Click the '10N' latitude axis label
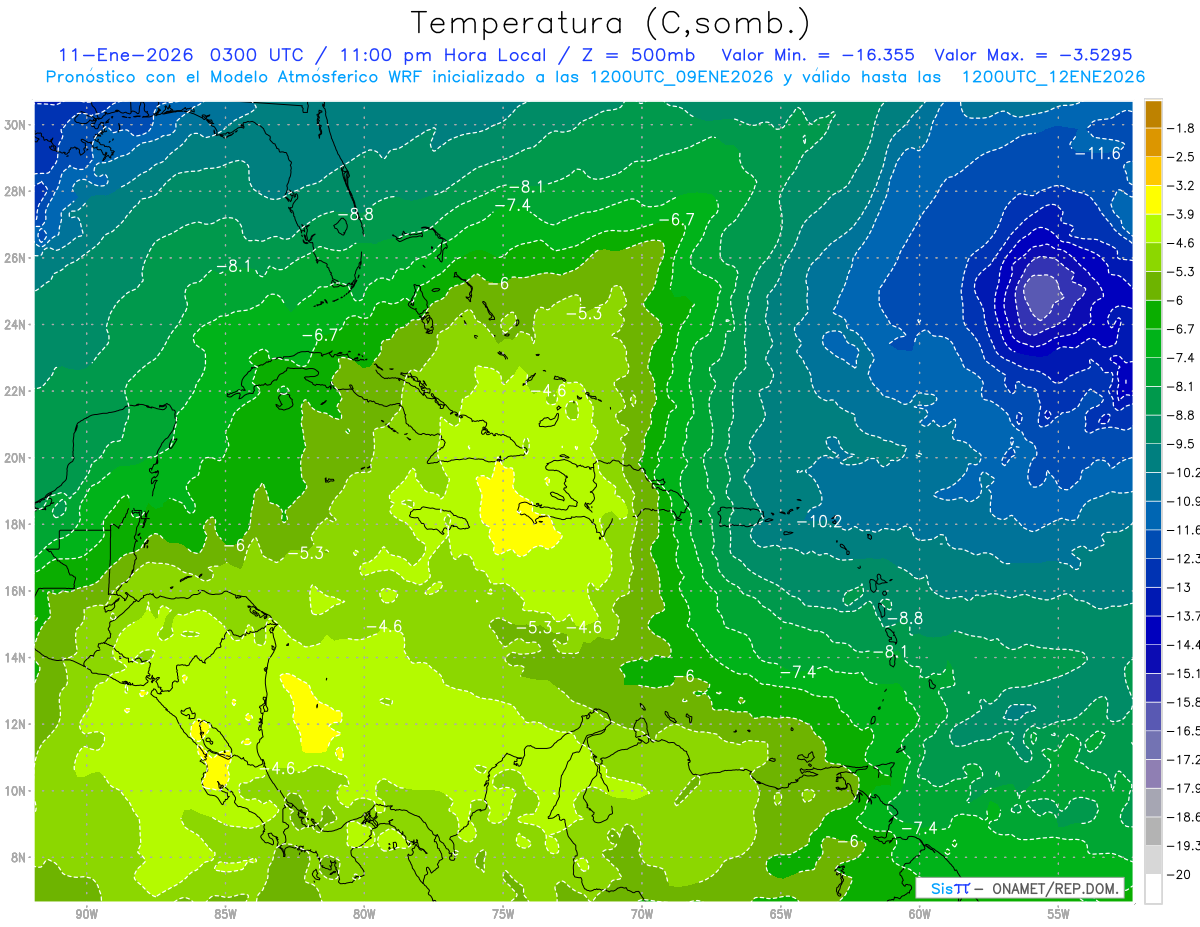 pyautogui.click(x=14, y=791)
